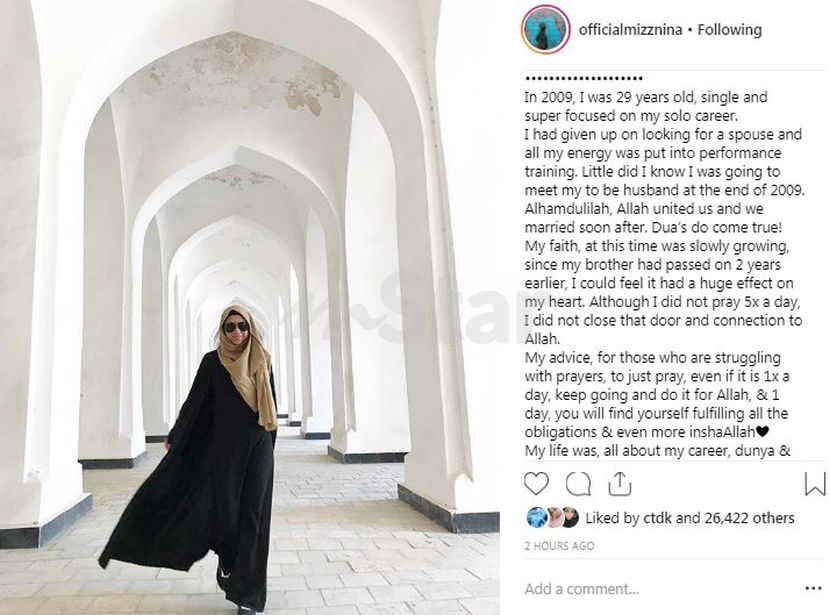Open the officialmizznina username link
The height and width of the screenshot is (615, 830).
630,30
